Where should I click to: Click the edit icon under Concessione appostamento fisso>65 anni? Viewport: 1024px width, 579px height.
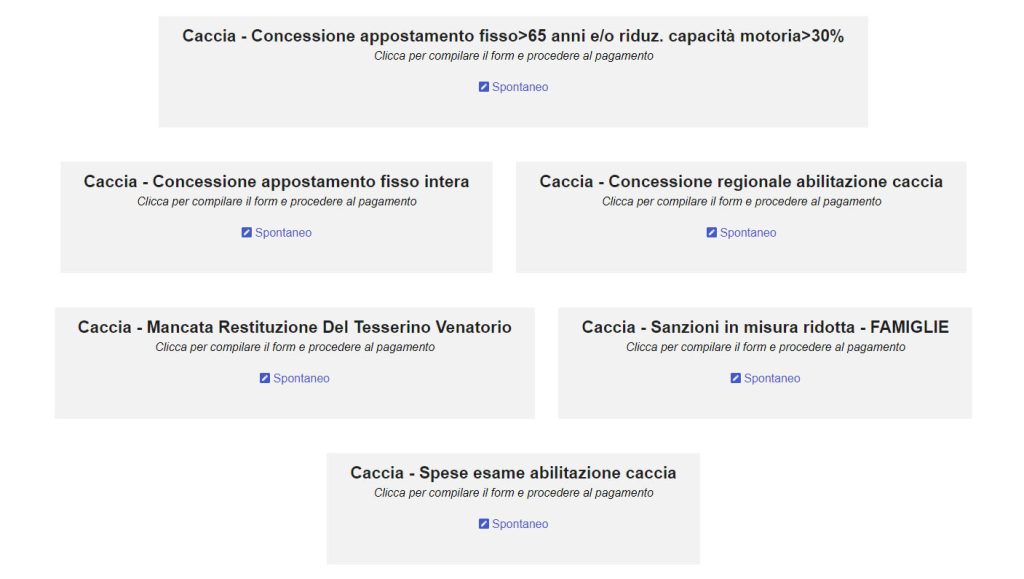click(484, 87)
